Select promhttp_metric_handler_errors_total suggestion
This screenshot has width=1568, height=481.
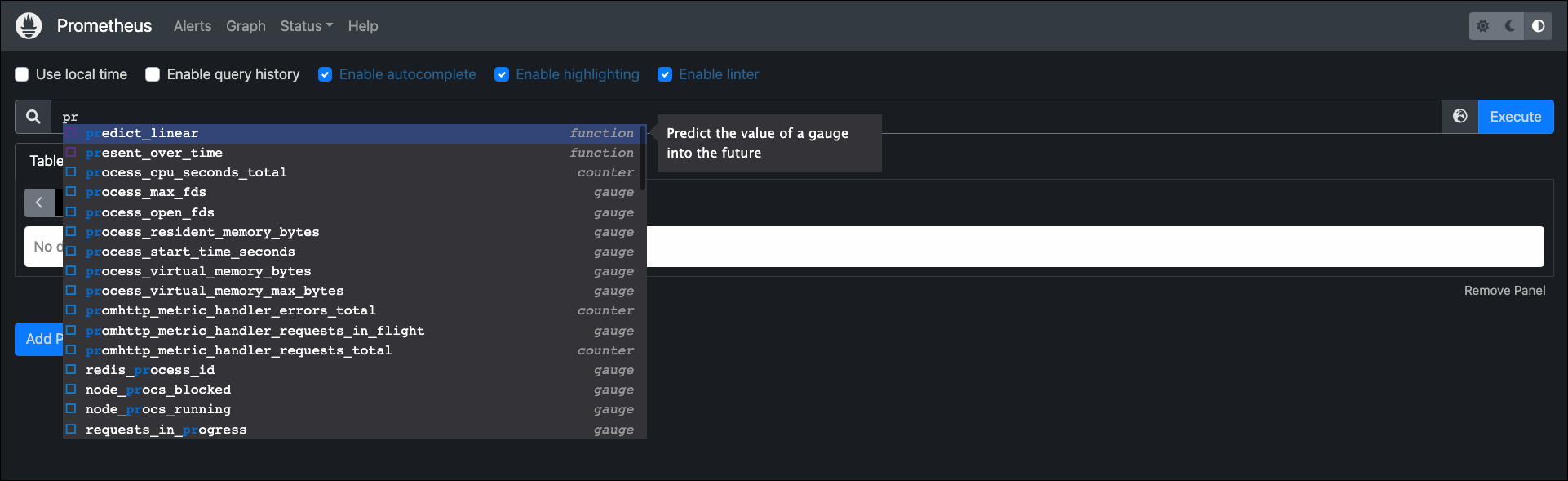pos(355,310)
